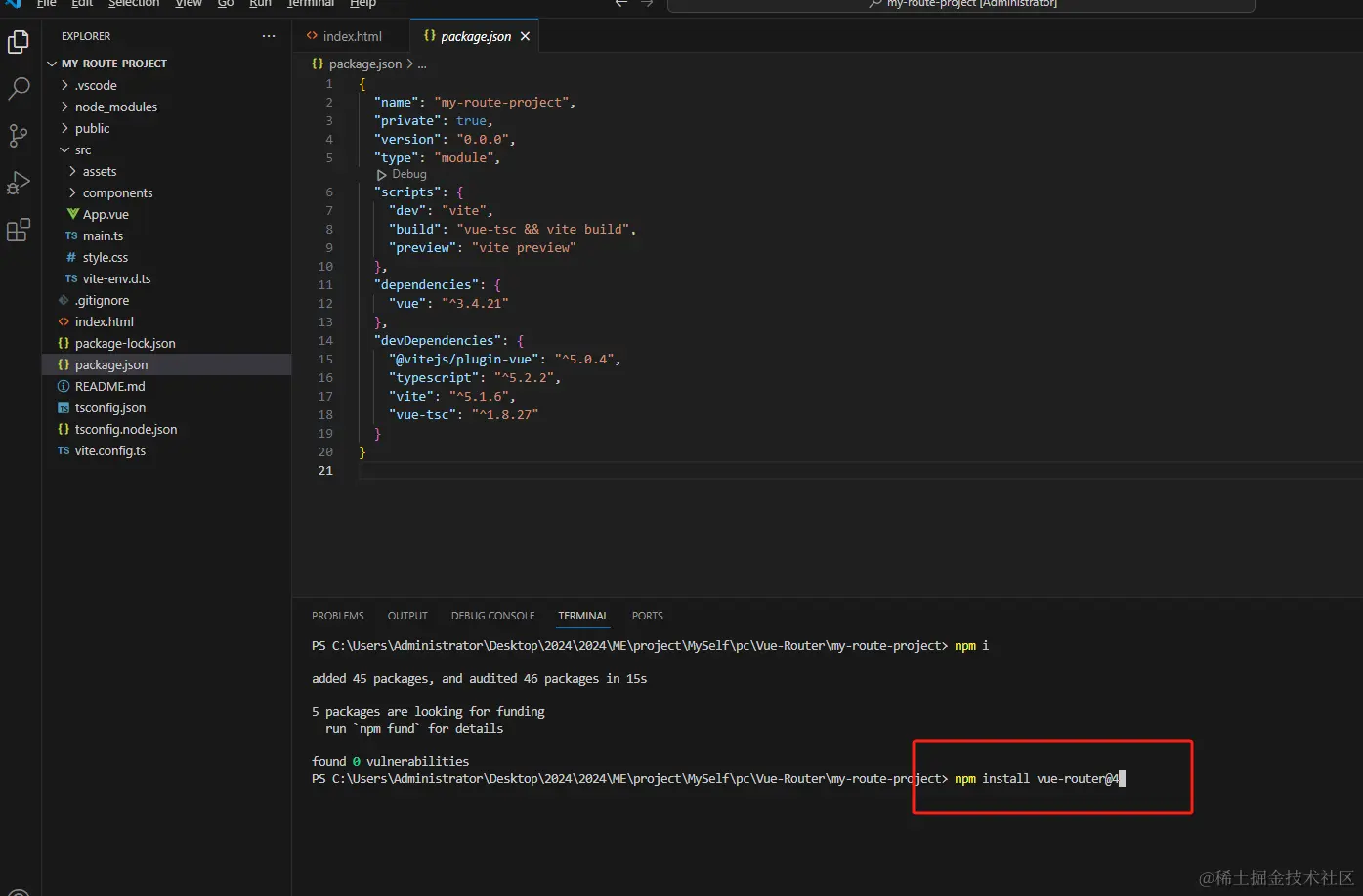Click the "my-route-project" name value in the editor
This screenshot has height=896, width=1363.
click(501, 102)
